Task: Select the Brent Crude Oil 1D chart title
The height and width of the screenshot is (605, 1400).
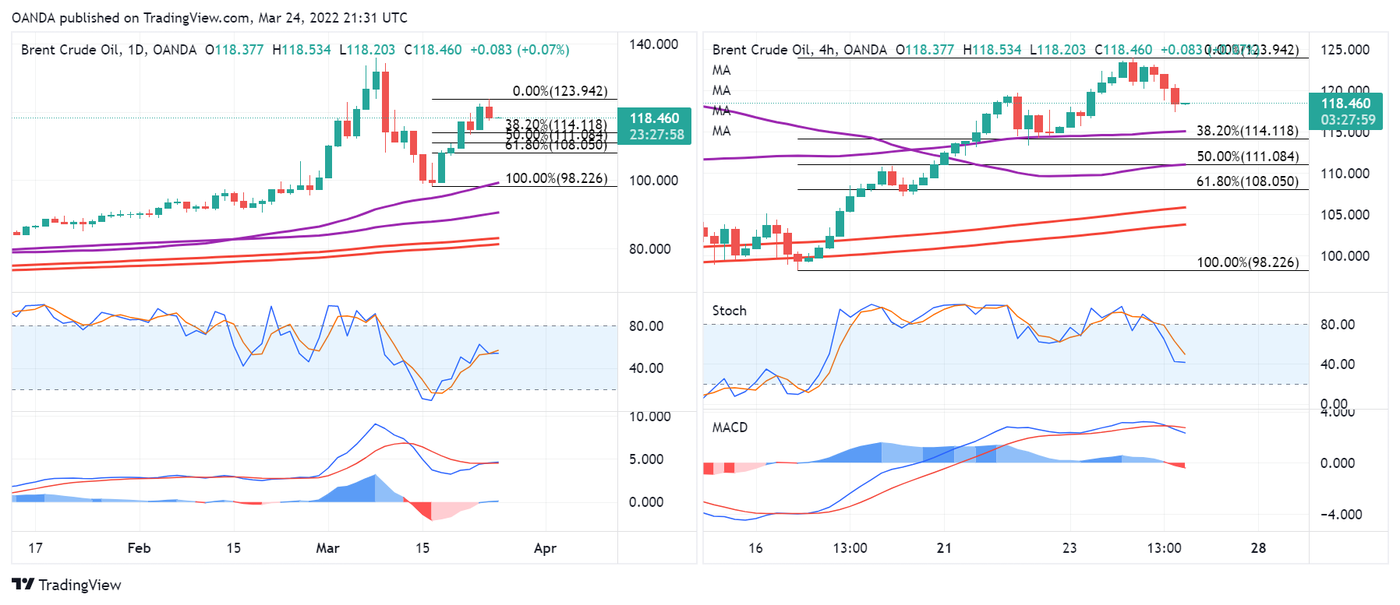Action: pos(108,48)
